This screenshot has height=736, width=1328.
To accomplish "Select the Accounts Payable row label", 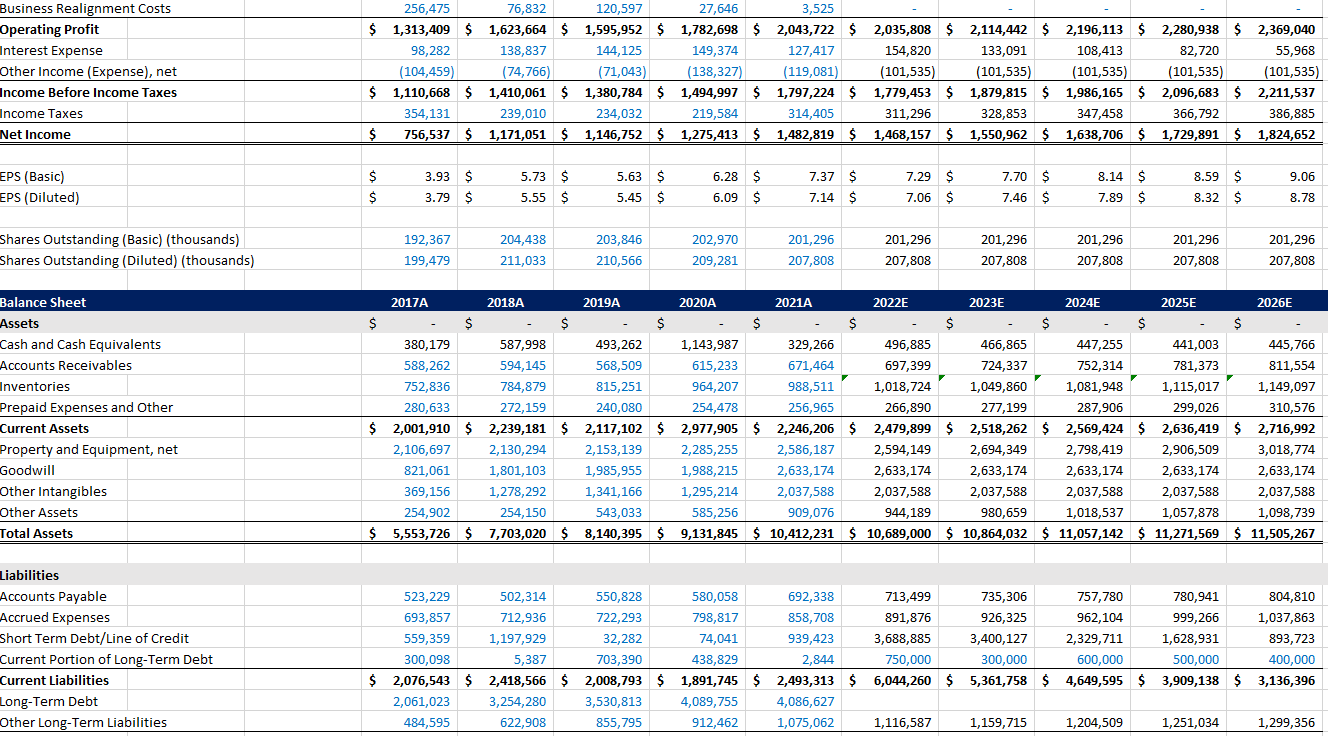I will point(55,596).
